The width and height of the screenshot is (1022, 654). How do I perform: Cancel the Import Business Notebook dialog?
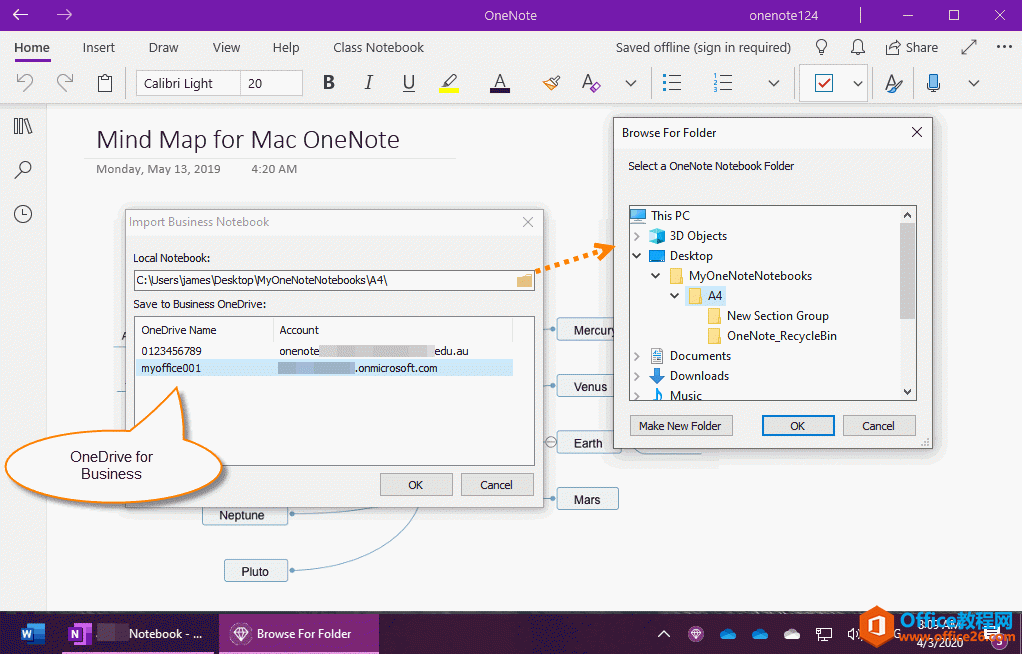pyautogui.click(x=497, y=484)
